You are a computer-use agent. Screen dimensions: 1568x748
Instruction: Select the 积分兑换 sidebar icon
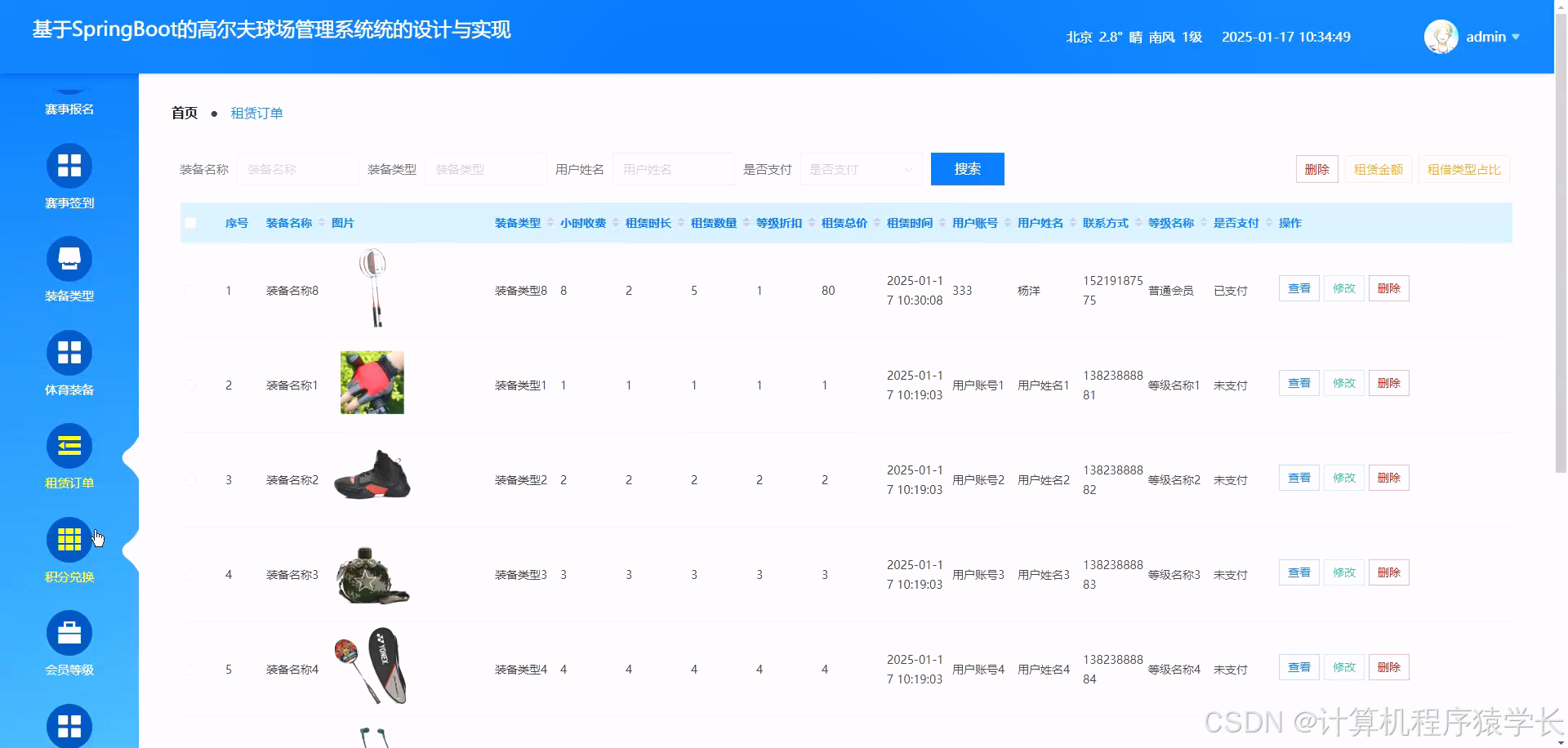[69, 540]
